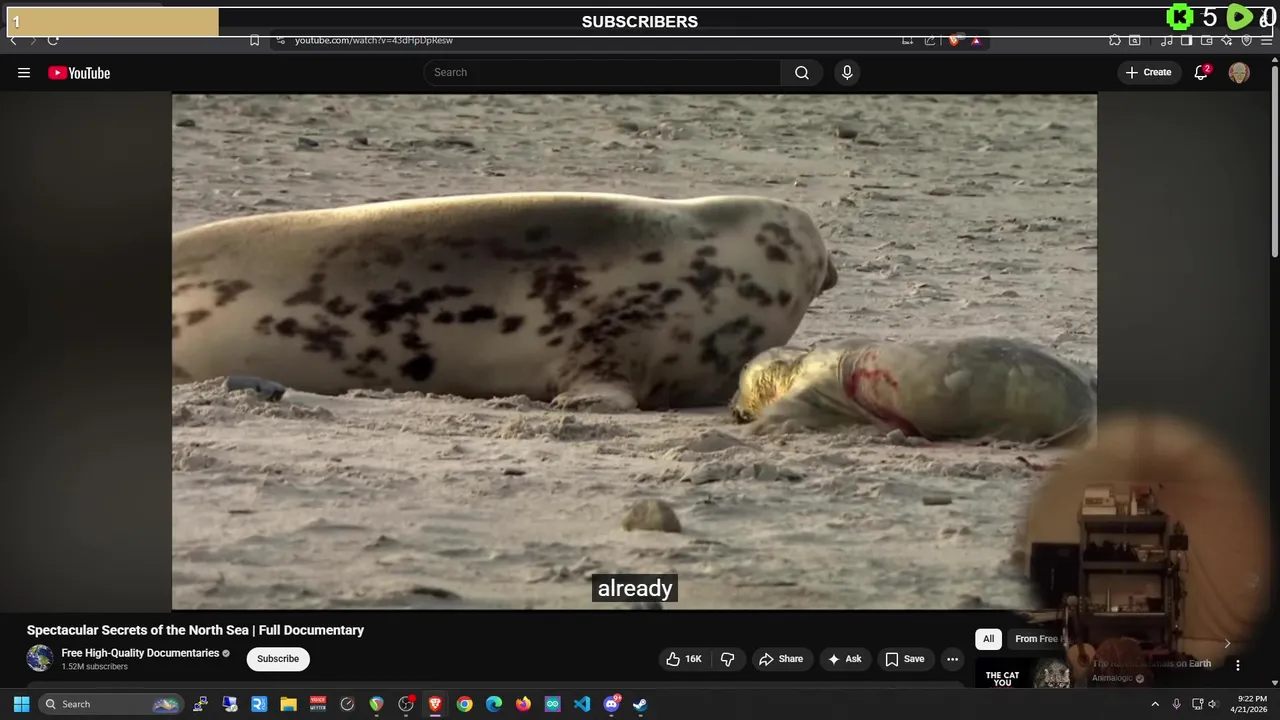Open Discord from the taskbar
1280x720 pixels.
click(x=612, y=704)
